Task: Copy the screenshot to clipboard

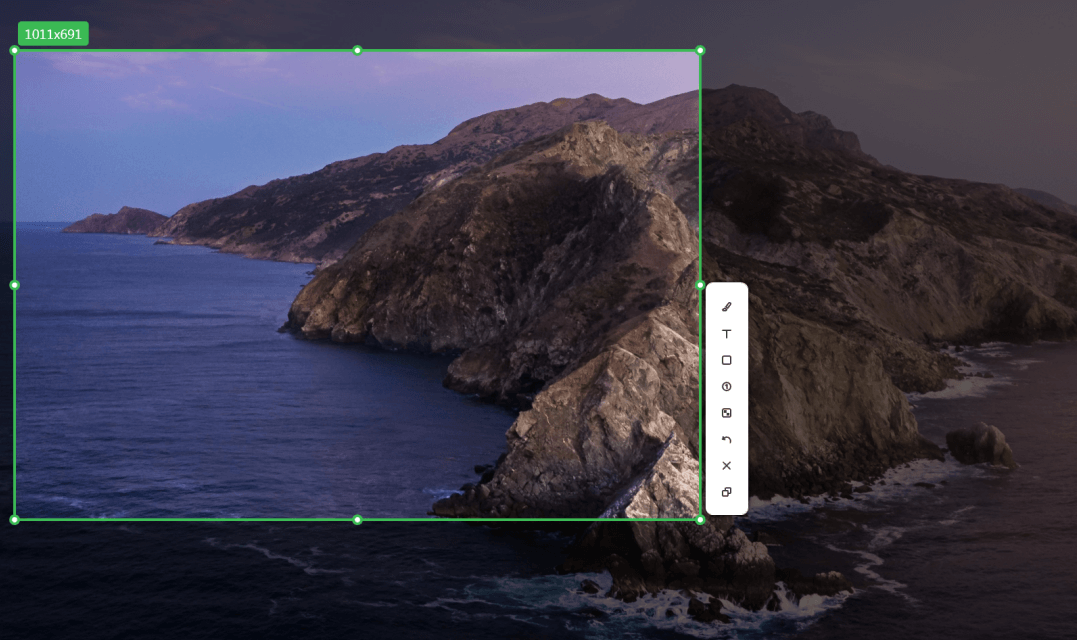Action: (726, 492)
